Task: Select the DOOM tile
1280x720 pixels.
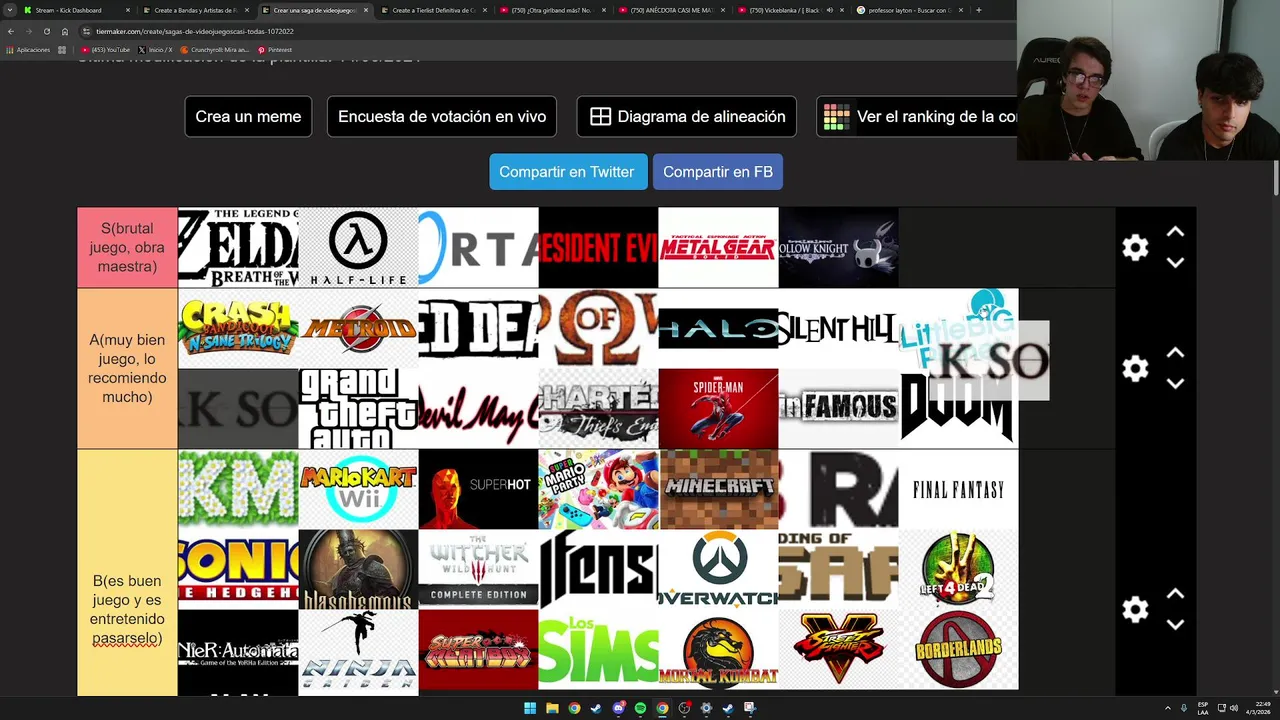Action: click(958, 408)
